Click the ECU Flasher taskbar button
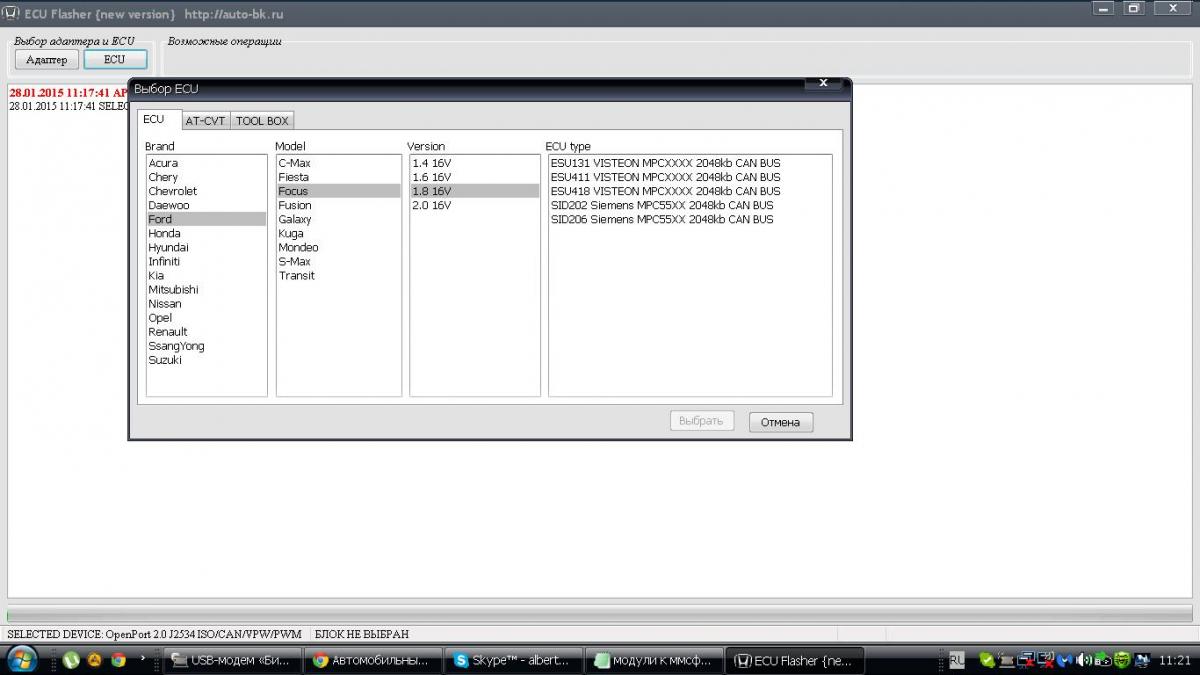Viewport: 1200px width, 675px height. 793,660
